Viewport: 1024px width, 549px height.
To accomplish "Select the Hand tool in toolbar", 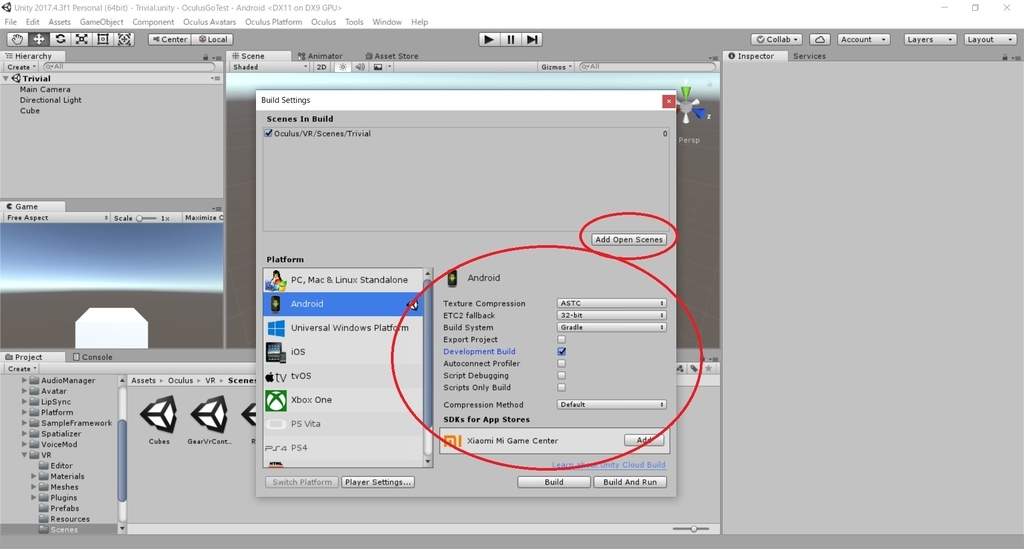I will click(x=17, y=39).
